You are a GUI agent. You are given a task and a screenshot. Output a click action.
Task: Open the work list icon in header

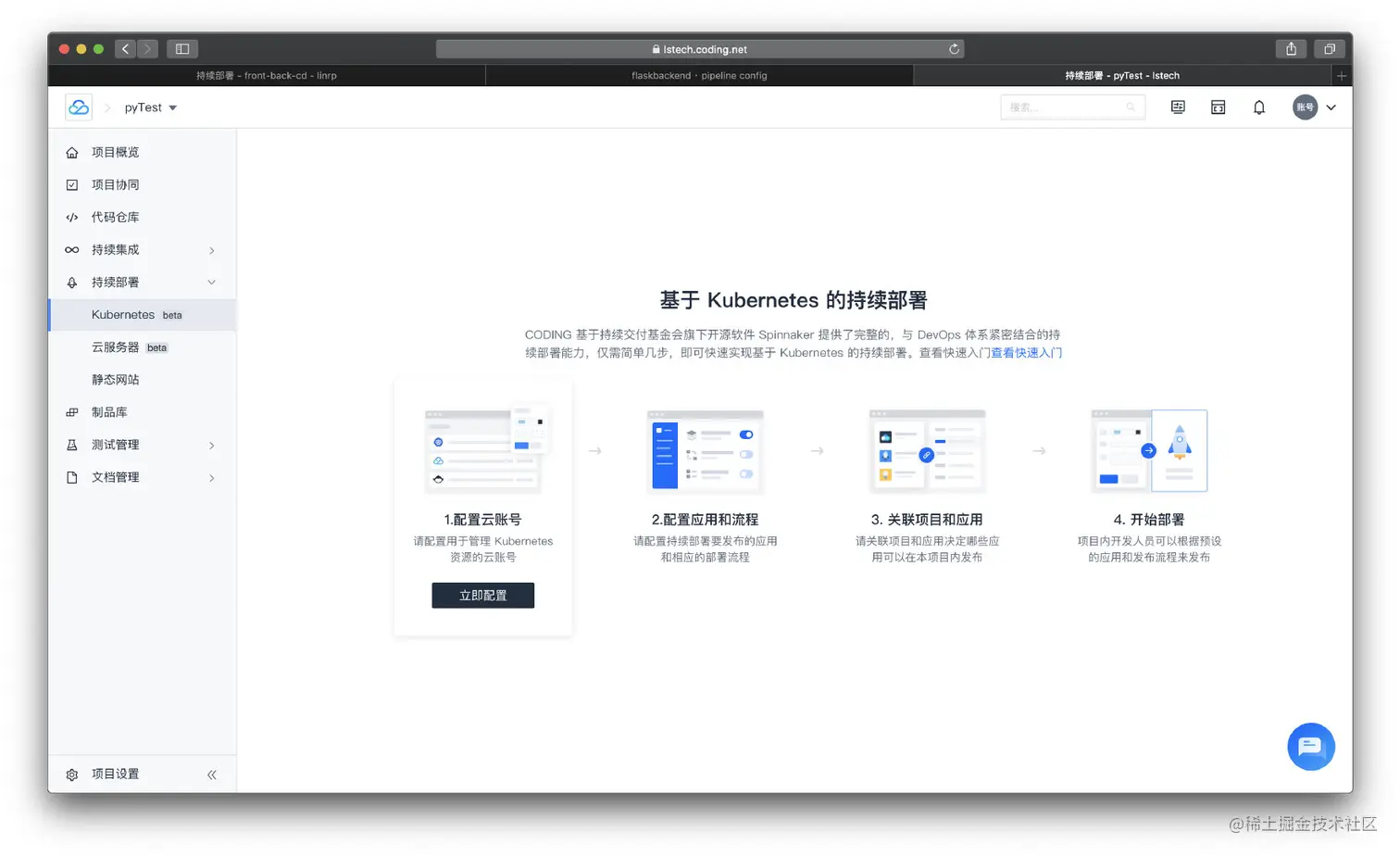coord(1178,107)
